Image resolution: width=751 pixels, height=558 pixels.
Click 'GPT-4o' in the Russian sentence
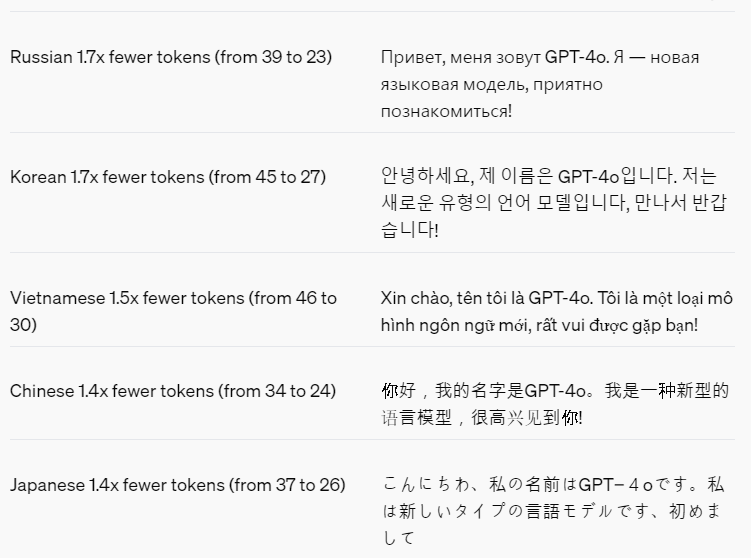577,57
